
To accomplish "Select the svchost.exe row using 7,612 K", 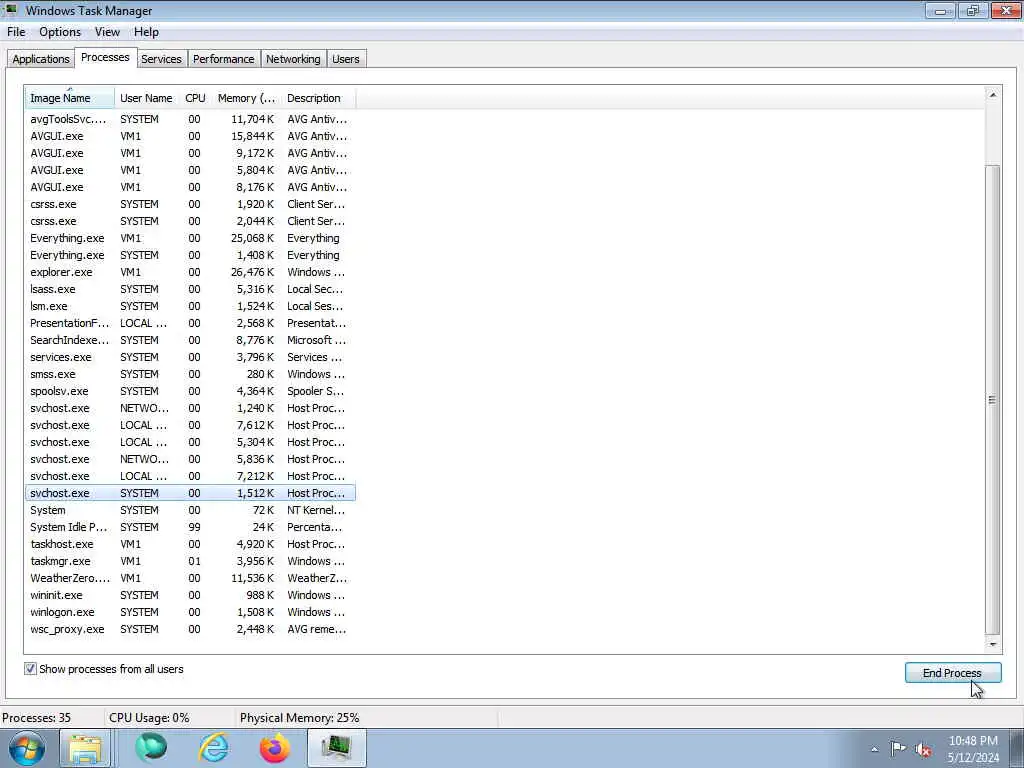I will point(190,424).
